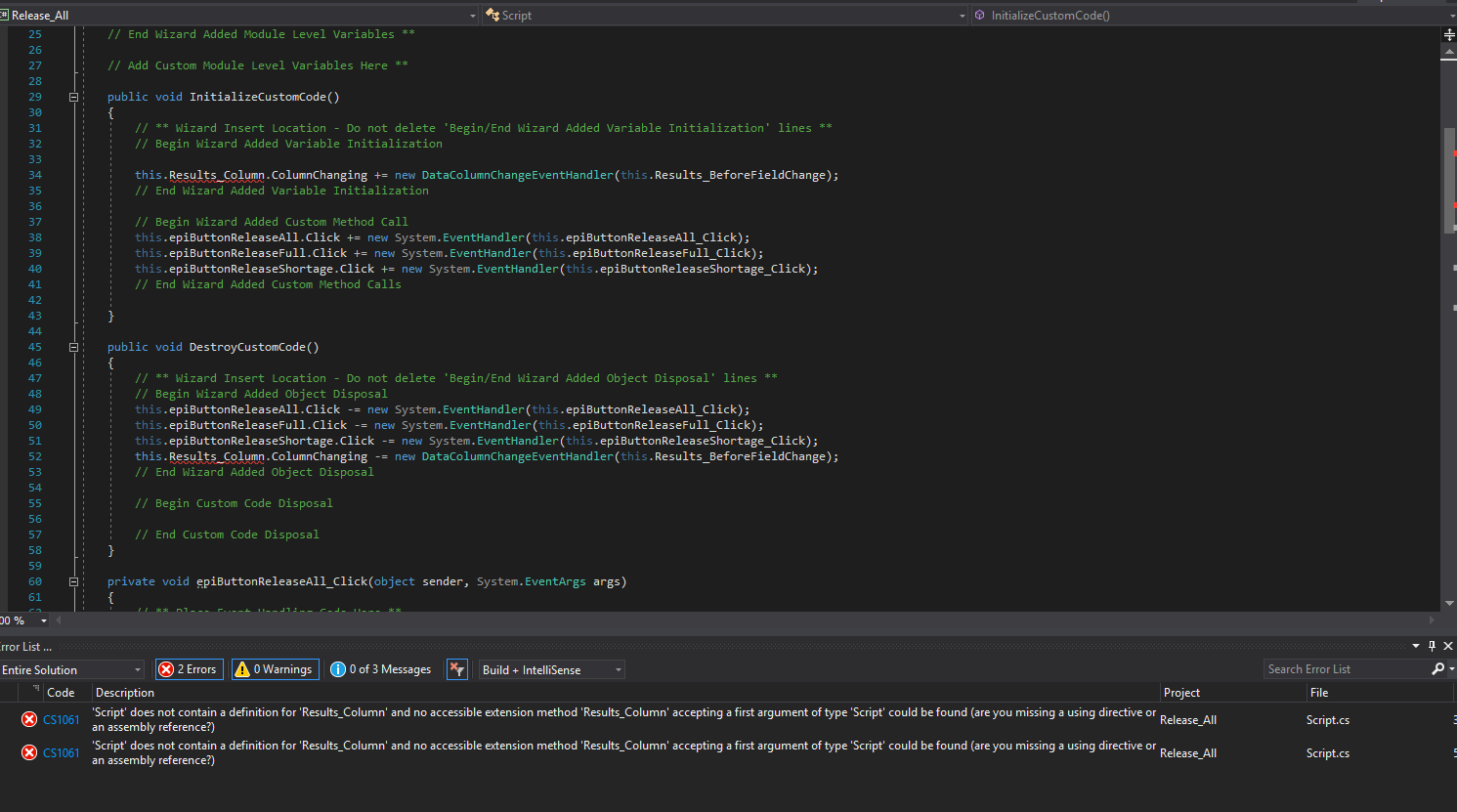This screenshot has height=812, width=1457.
Task: Sort by the Description column header
Action: point(125,692)
